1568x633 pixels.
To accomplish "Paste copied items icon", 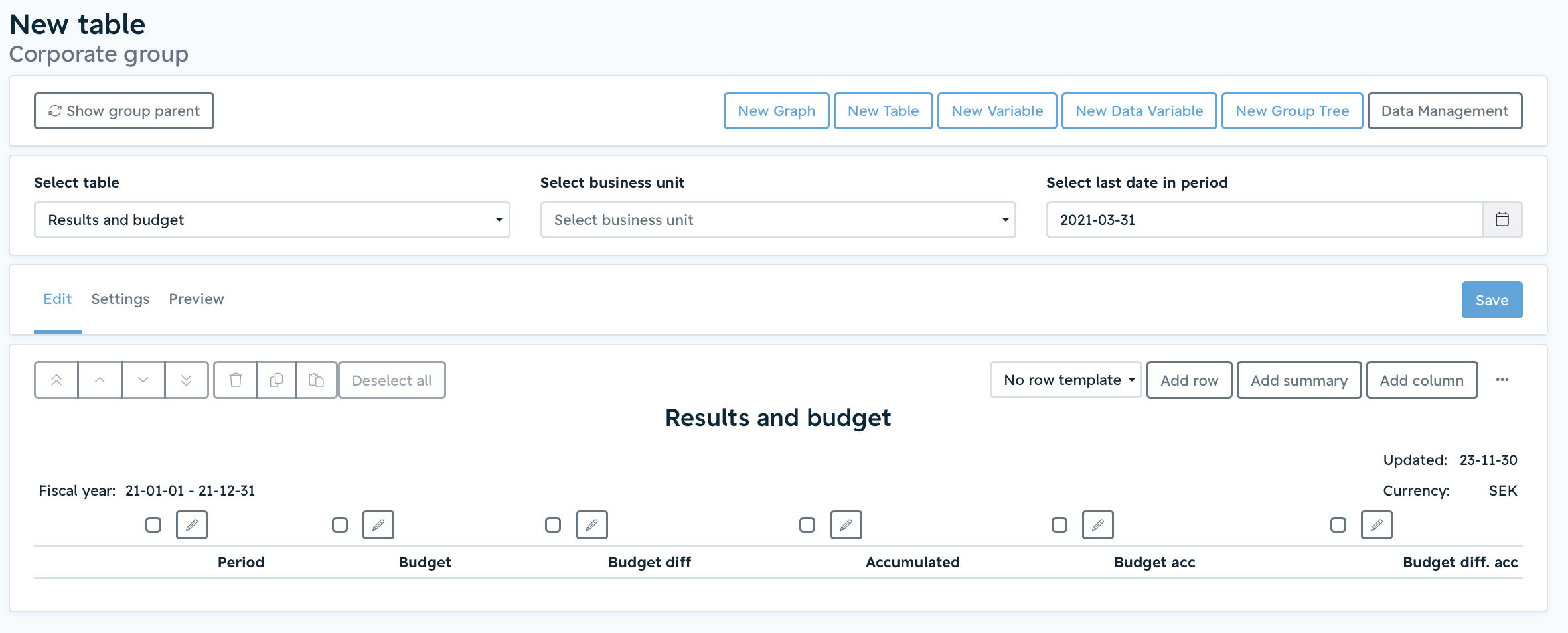I will coord(317,380).
